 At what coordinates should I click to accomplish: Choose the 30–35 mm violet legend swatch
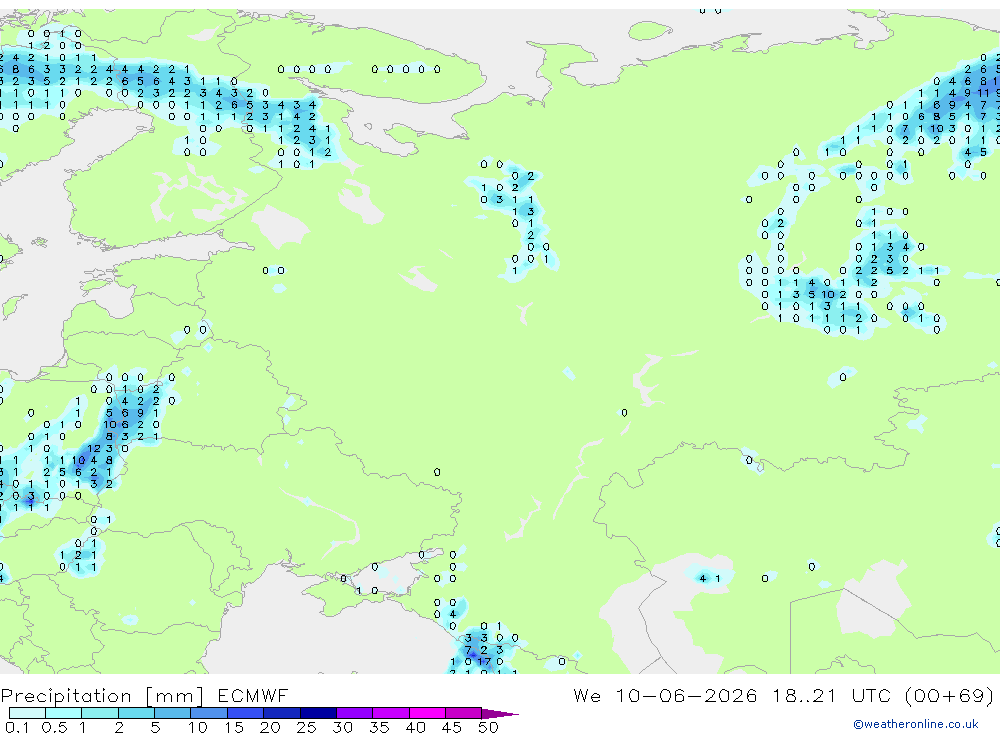click(355, 713)
